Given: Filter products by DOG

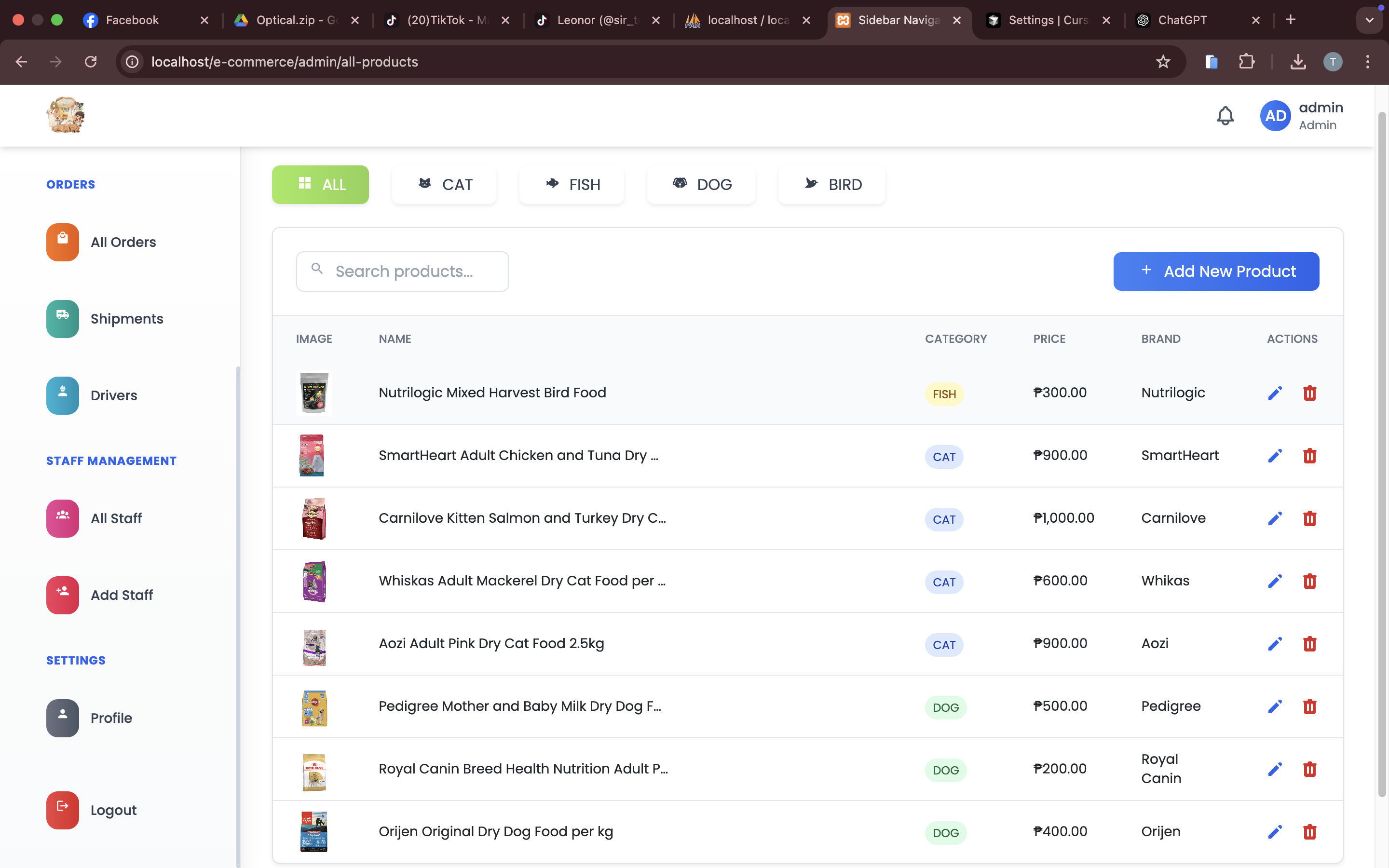Looking at the screenshot, I should coord(701,184).
